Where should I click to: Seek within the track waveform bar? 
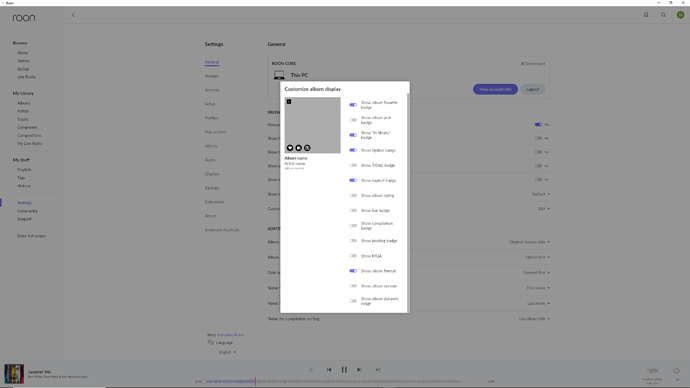click(x=345, y=381)
